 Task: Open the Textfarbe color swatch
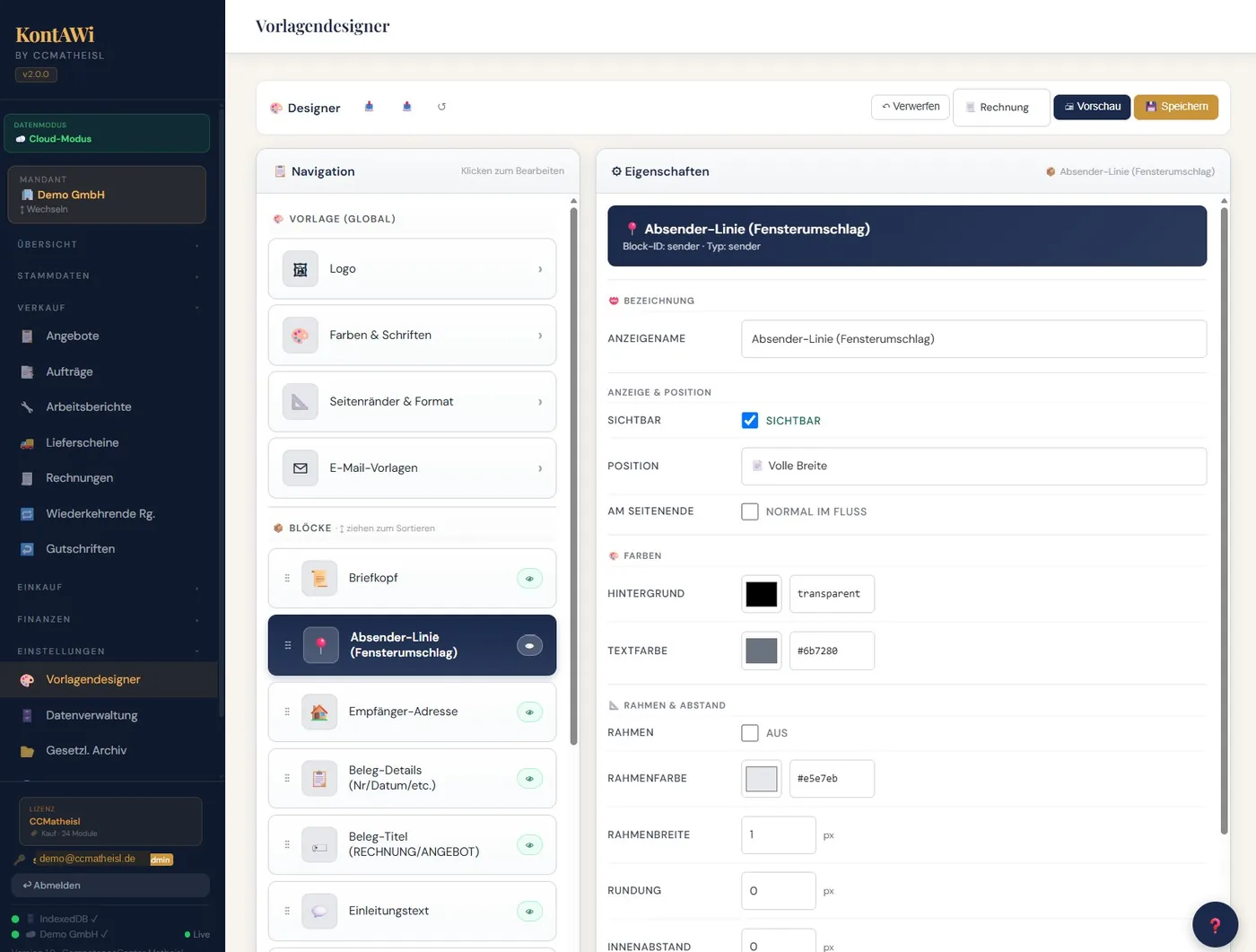762,651
